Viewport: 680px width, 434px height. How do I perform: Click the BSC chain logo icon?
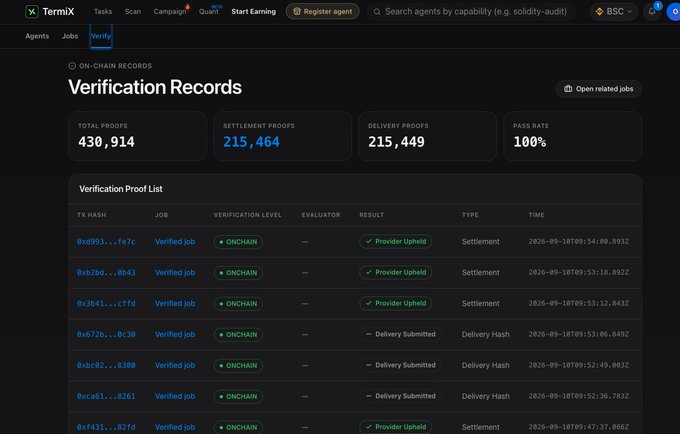point(599,12)
